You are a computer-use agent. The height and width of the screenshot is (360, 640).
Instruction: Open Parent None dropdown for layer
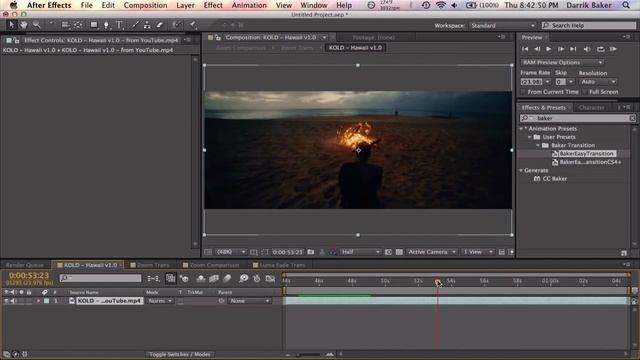pyautogui.click(x=249, y=301)
